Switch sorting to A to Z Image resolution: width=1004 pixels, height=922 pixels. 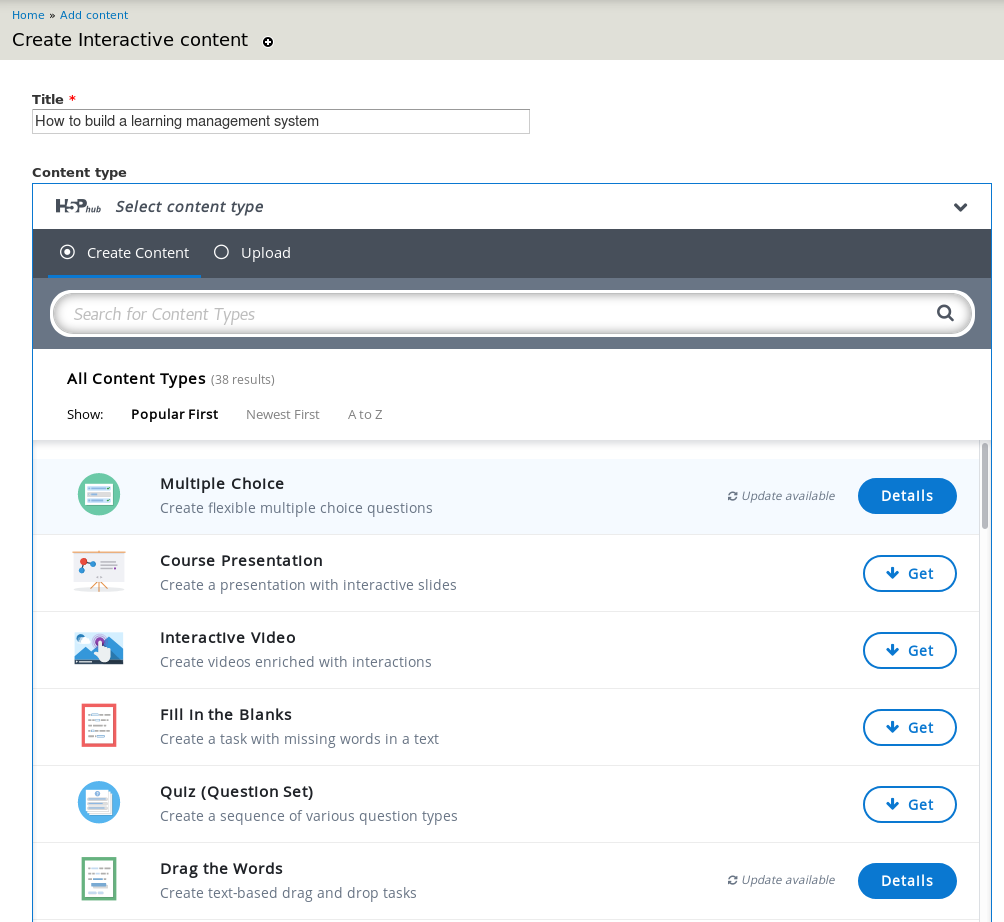(x=365, y=414)
